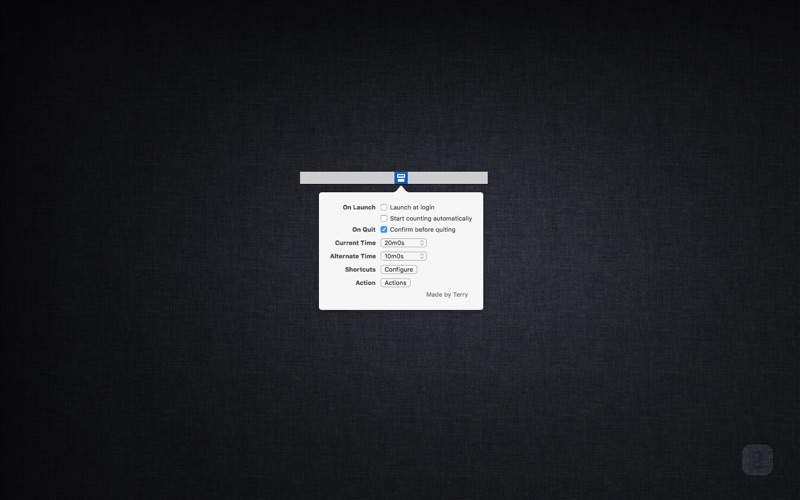The height and width of the screenshot is (500, 800).
Task: Click the Current Time label
Action: coord(355,243)
